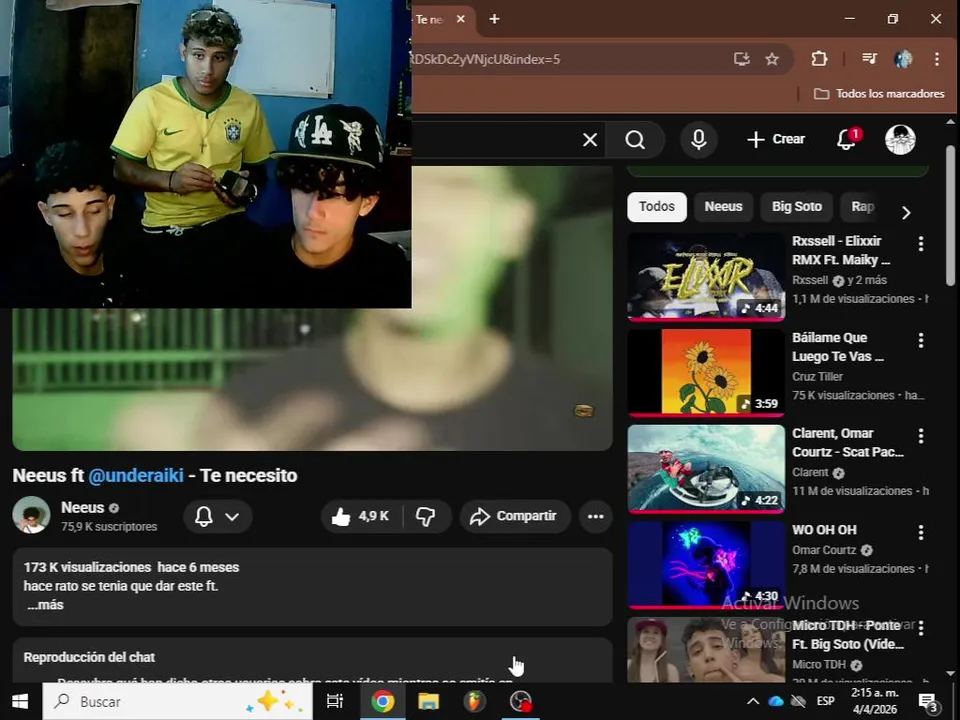Screen dimensions: 960x720
Task: Open subscription notification bell dropdown
Action: click(217, 517)
